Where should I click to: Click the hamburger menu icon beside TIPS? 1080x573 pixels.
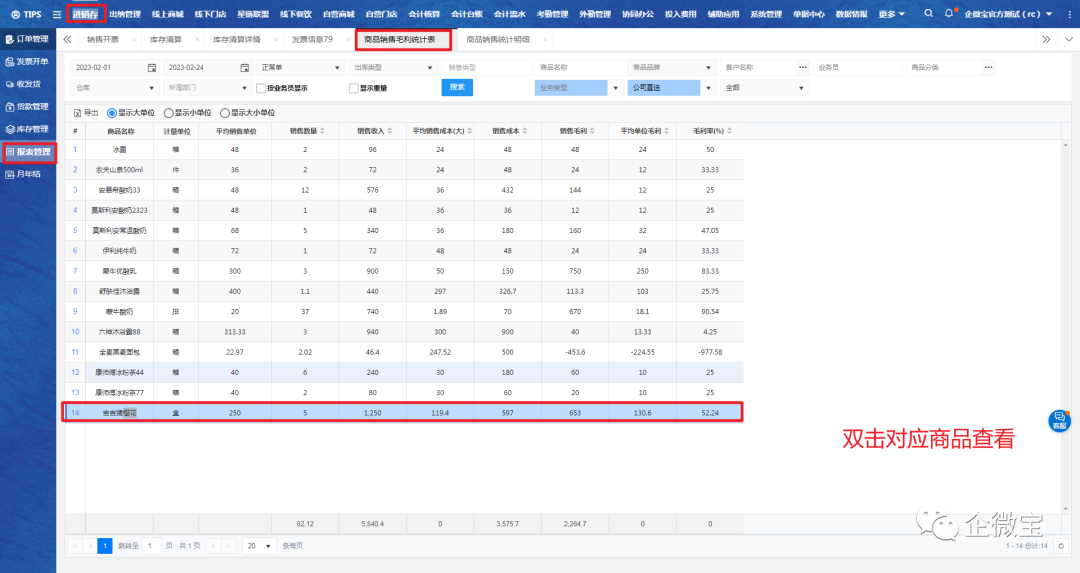coord(57,14)
